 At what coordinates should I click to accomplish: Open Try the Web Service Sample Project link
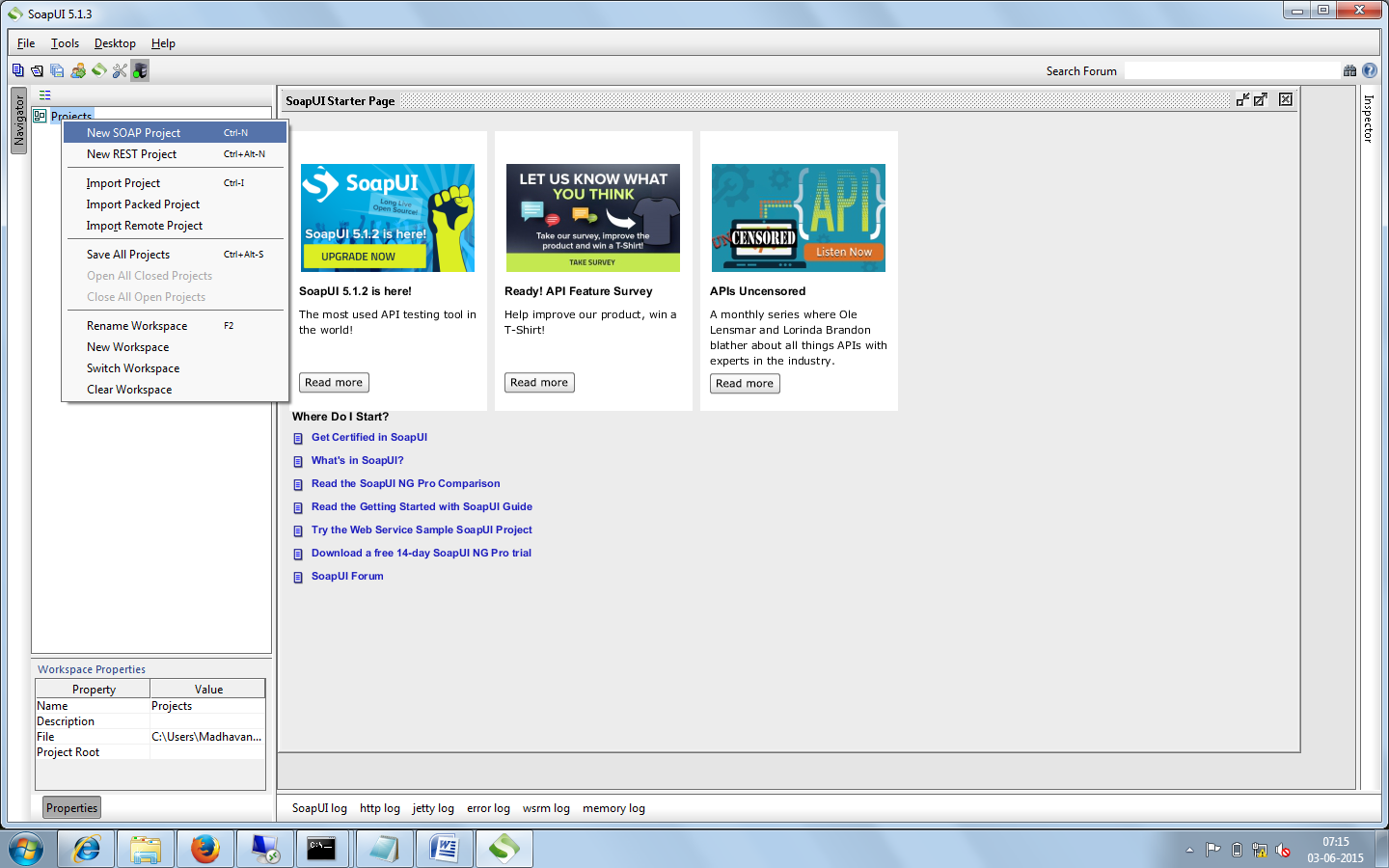click(422, 530)
